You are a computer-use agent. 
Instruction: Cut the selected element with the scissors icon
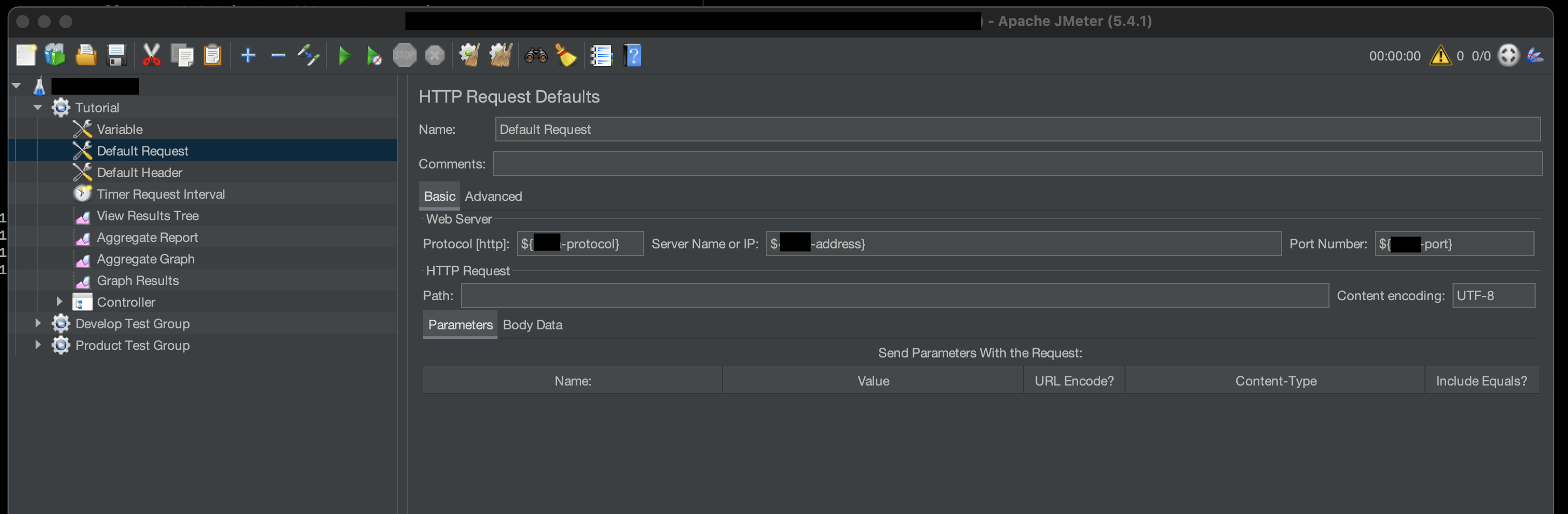[x=151, y=56]
